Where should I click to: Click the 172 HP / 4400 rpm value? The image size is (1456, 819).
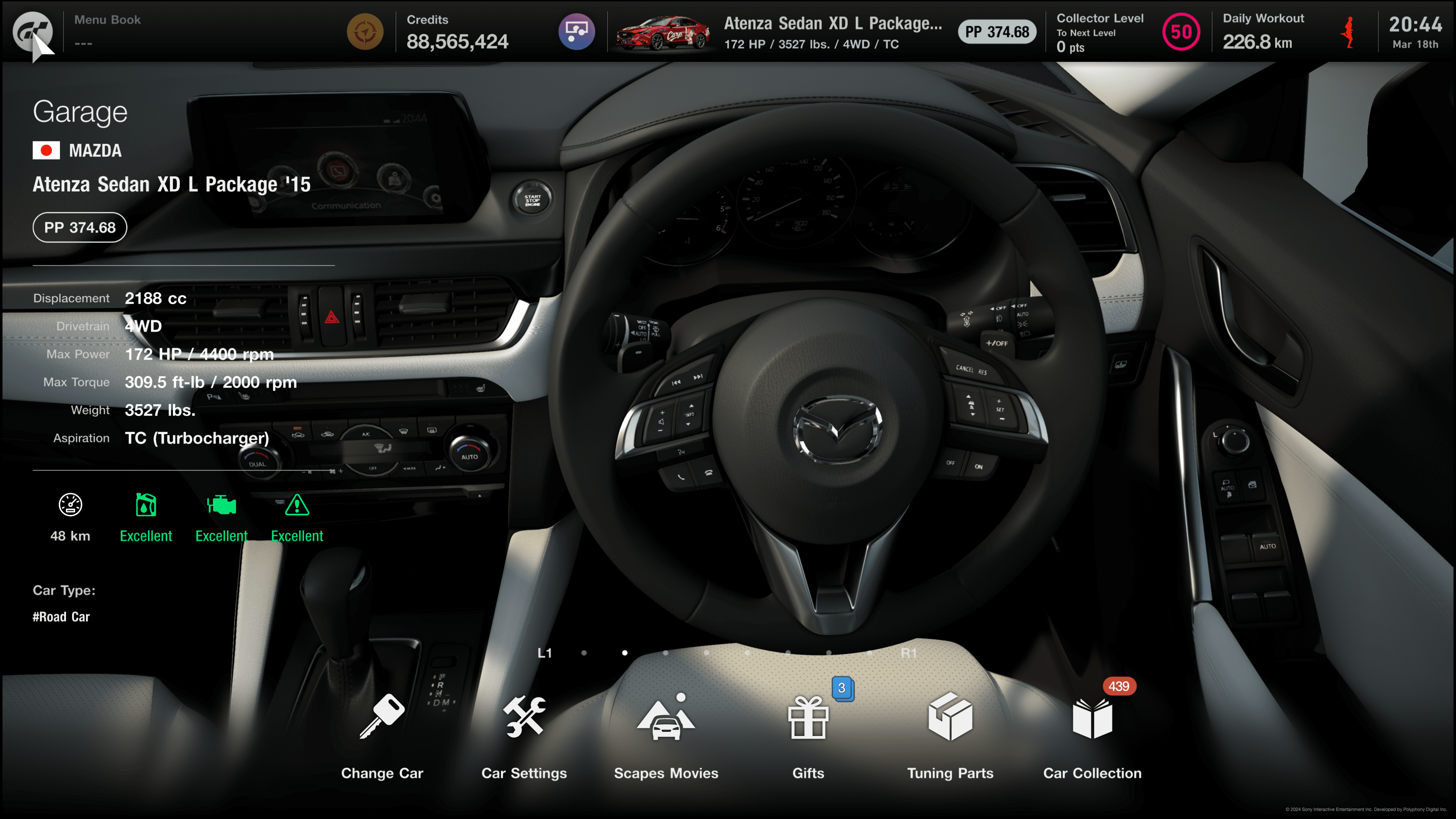coord(199,354)
